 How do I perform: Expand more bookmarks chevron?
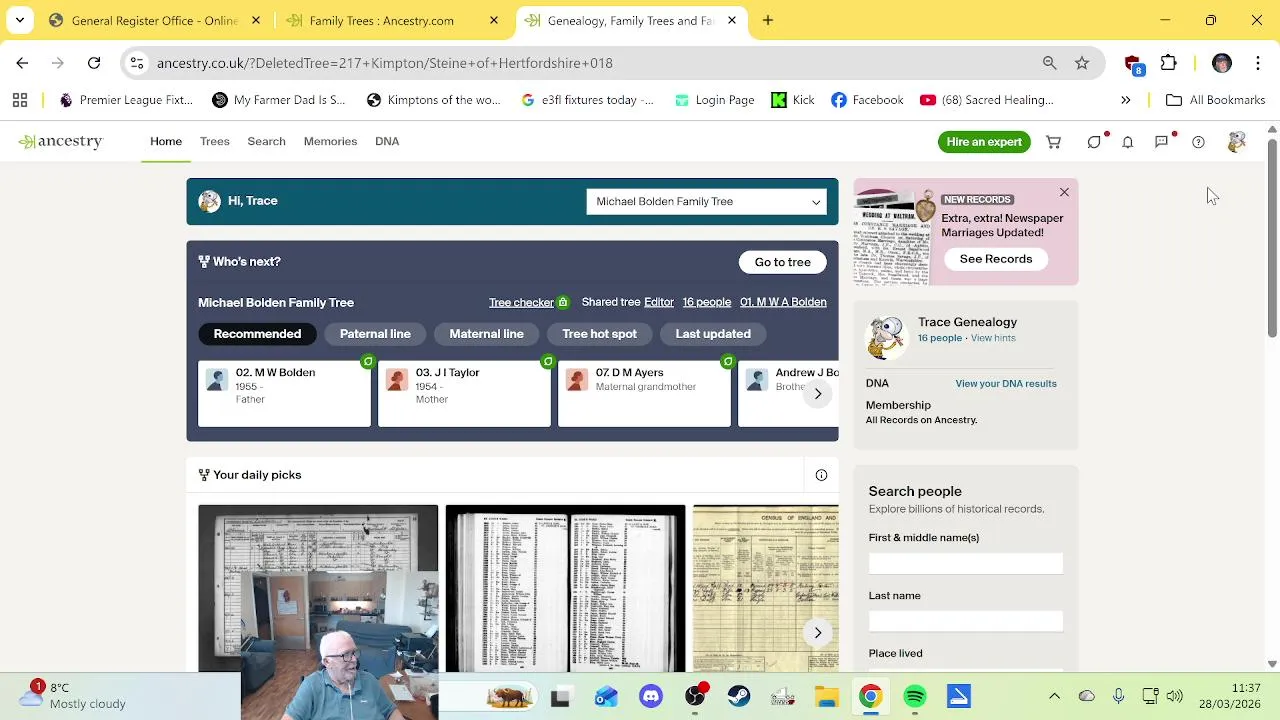pyautogui.click(x=1126, y=100)
